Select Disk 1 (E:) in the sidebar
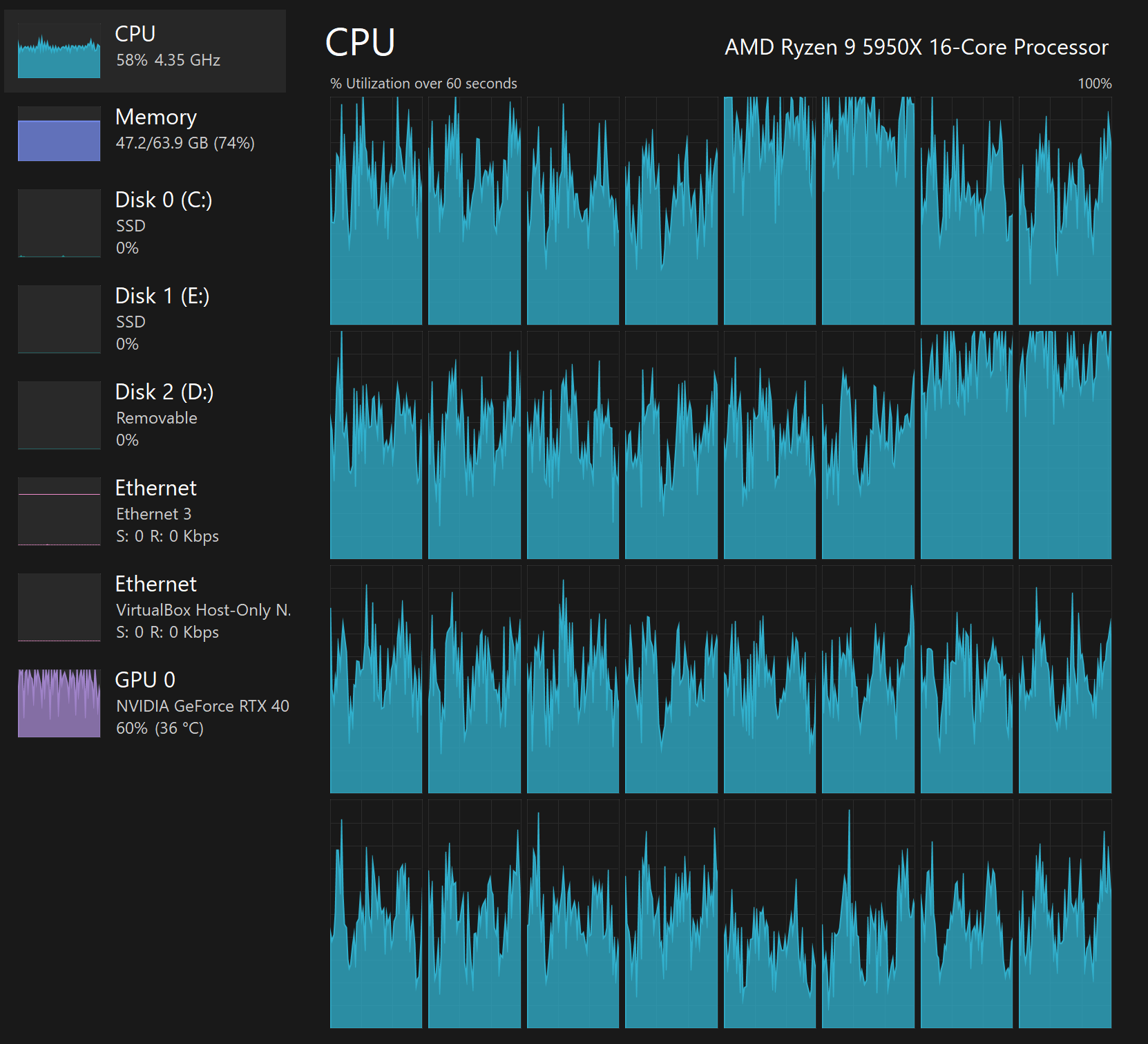Image resolution: width=1148 pixels, height=1044 pixels. (162, 296)
